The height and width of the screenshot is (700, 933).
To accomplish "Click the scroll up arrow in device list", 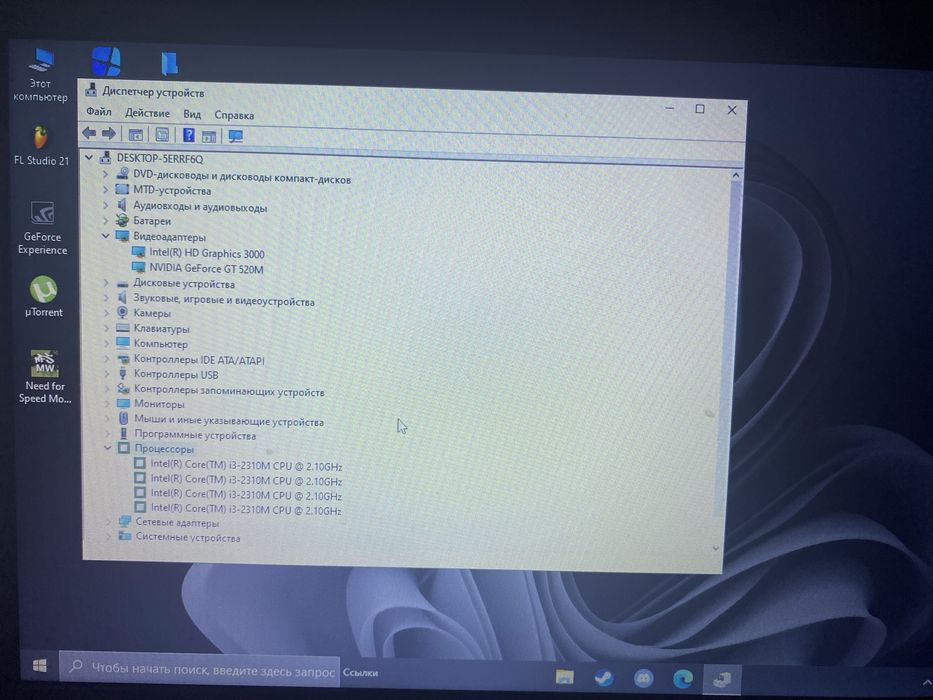I will [735, 176].
